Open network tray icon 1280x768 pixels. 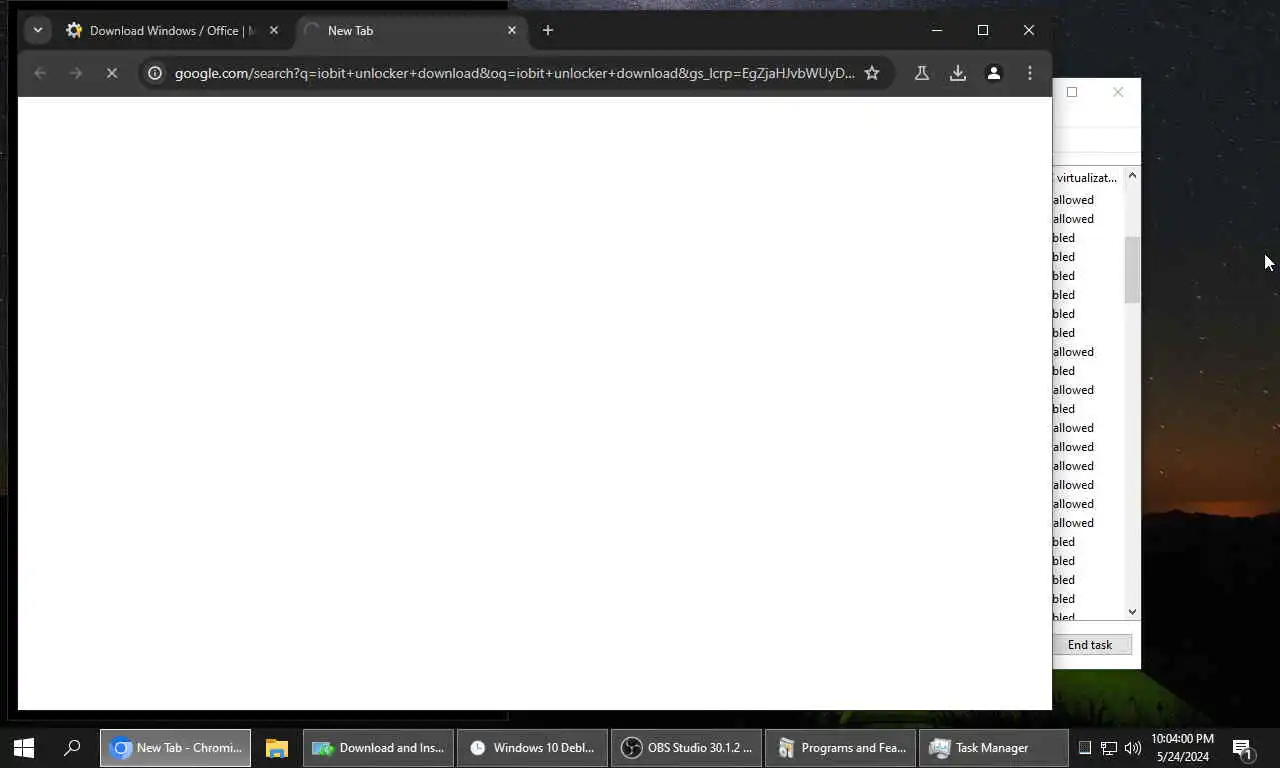point(1109,748)
